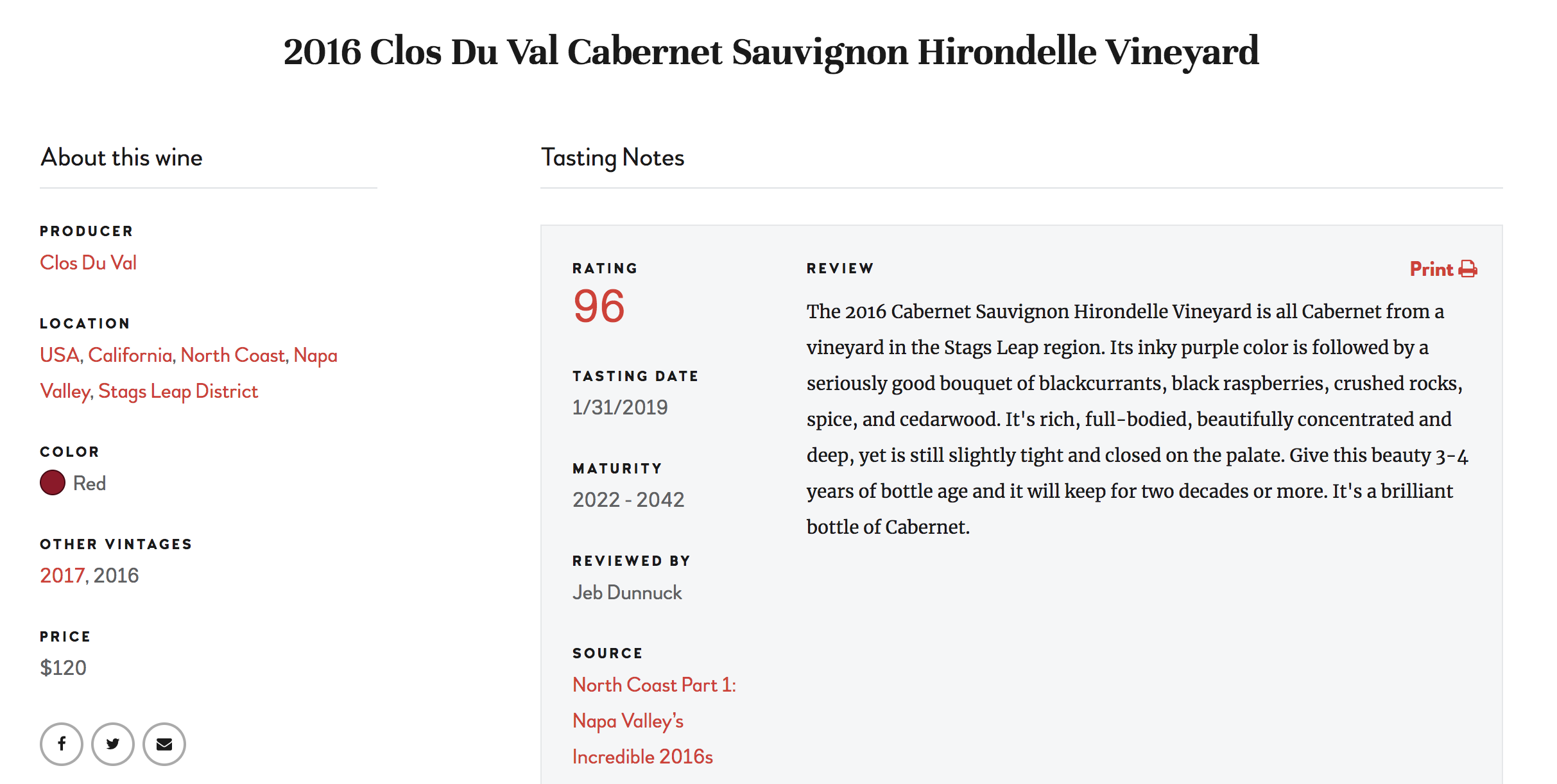Share wine via Twitter icon

click(x=113, y=744)
